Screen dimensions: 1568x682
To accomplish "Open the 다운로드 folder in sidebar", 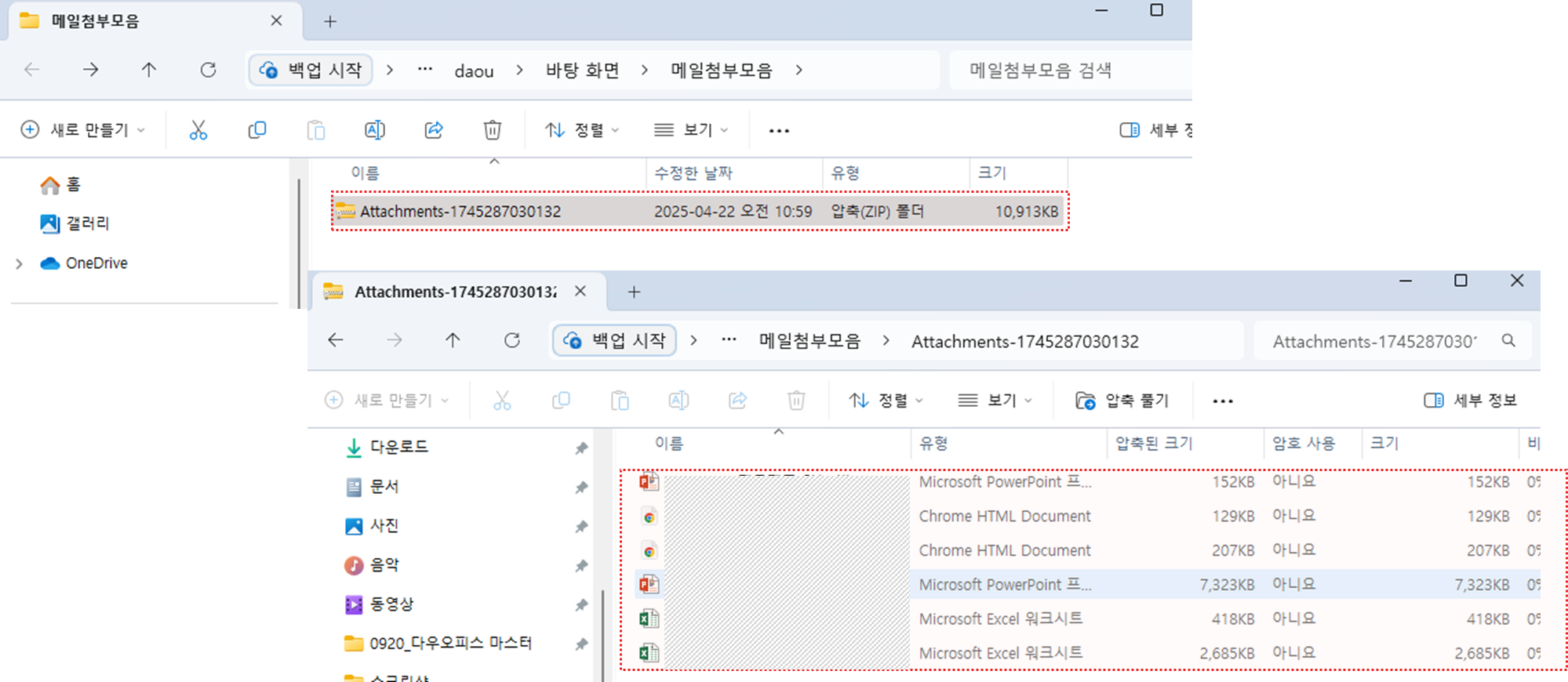I will pyautogui.click(x=398, y=447).
